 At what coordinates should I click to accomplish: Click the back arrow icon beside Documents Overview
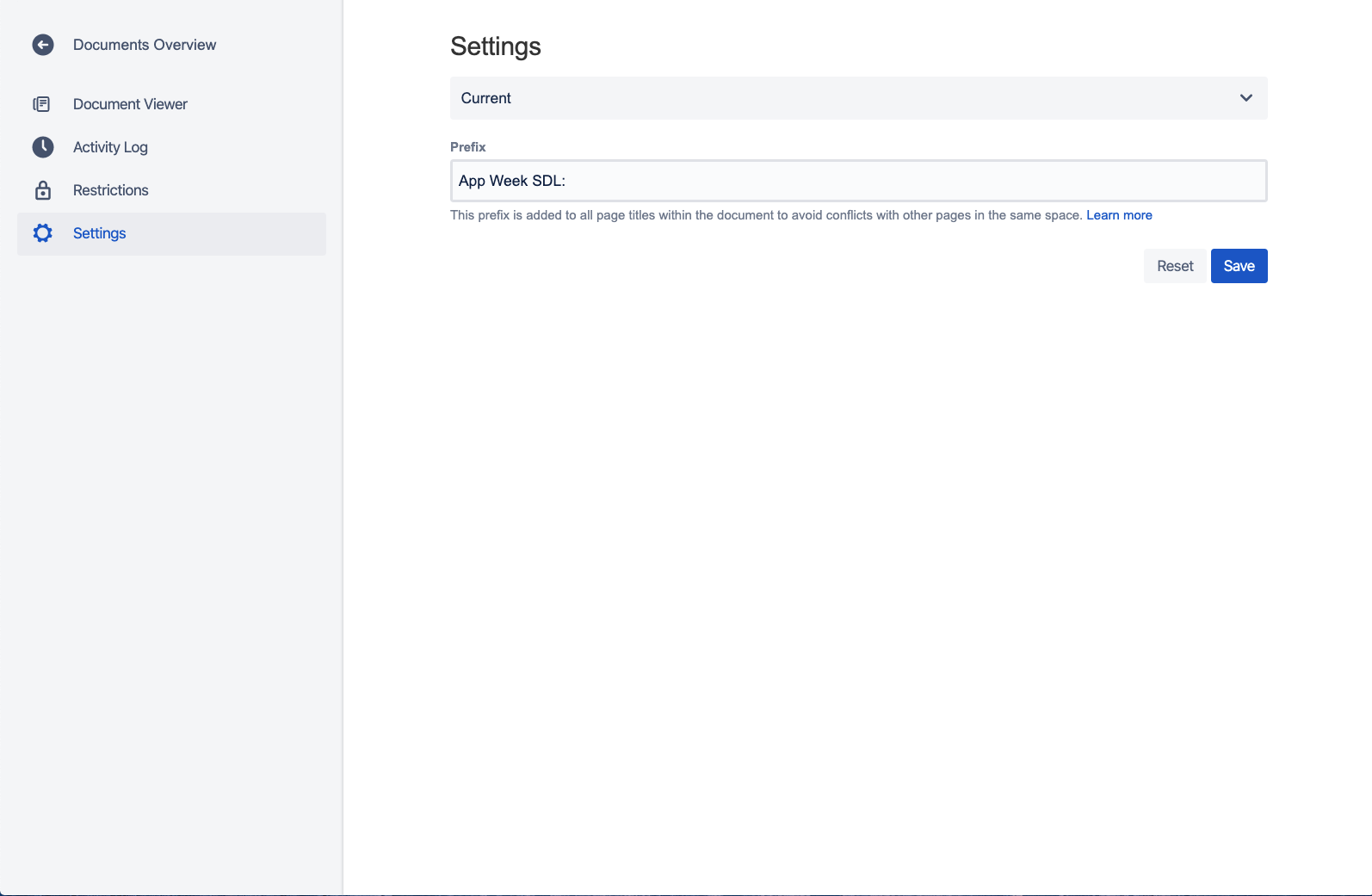click(x=43, y=45)
